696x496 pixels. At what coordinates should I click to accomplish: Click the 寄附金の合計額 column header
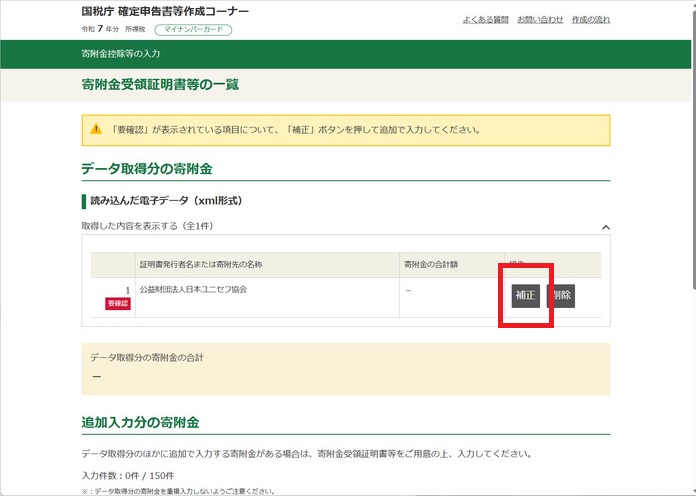(431, 265)
